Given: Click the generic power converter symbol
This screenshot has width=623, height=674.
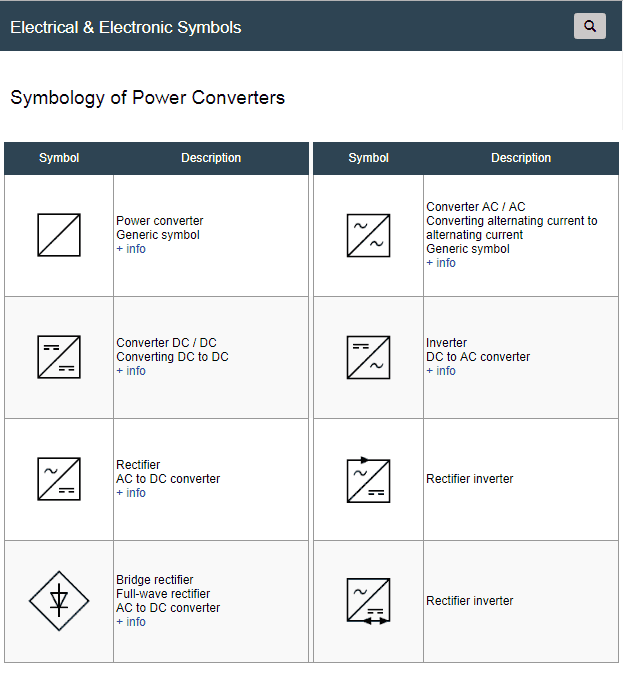Looking at the screenshot, I should [59, 235].
